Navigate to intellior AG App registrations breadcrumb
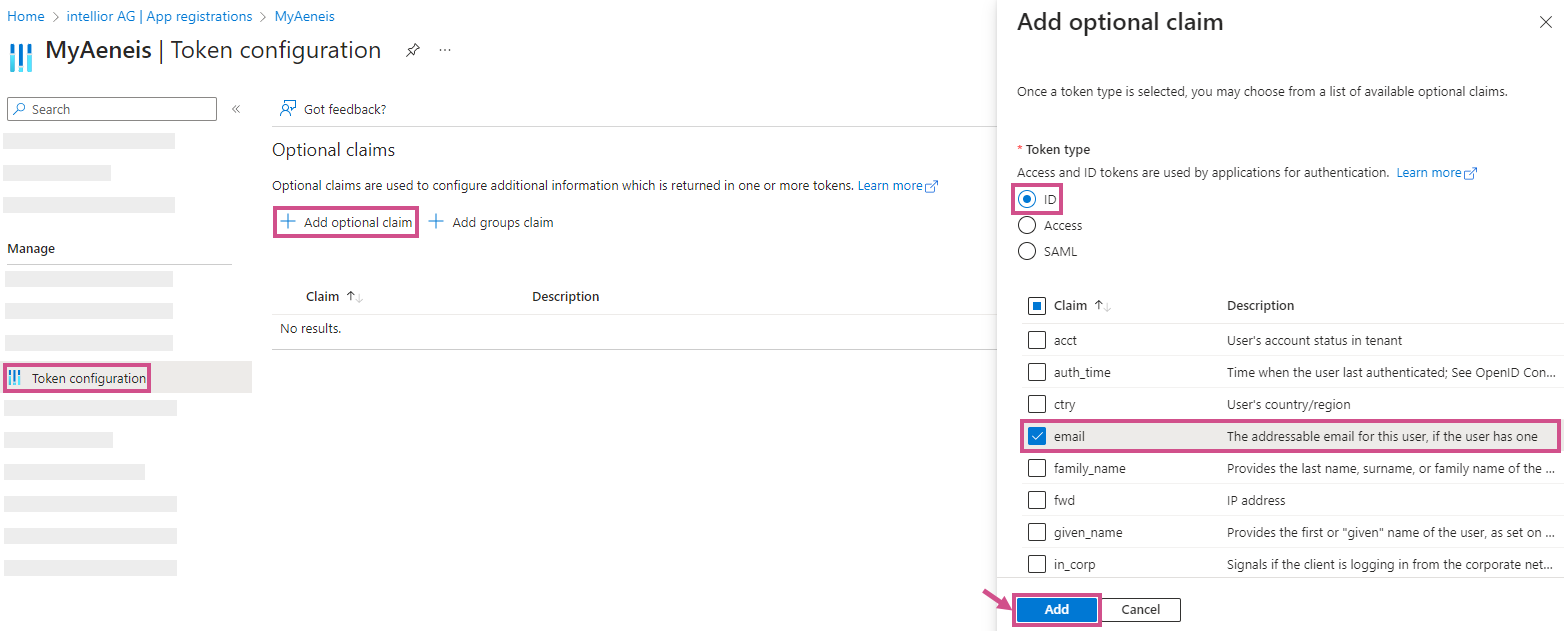This screenshot has width=1564, height=631. (159, 17)
